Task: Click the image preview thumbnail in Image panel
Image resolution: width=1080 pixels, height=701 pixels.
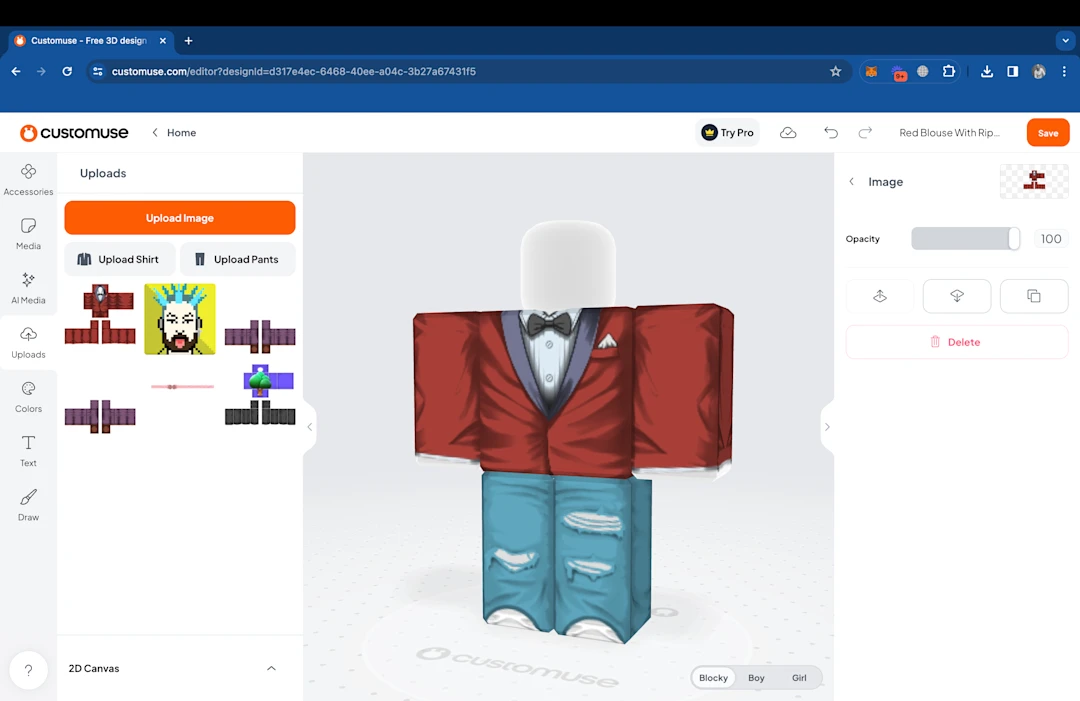Action: (x=1034, y=182)
